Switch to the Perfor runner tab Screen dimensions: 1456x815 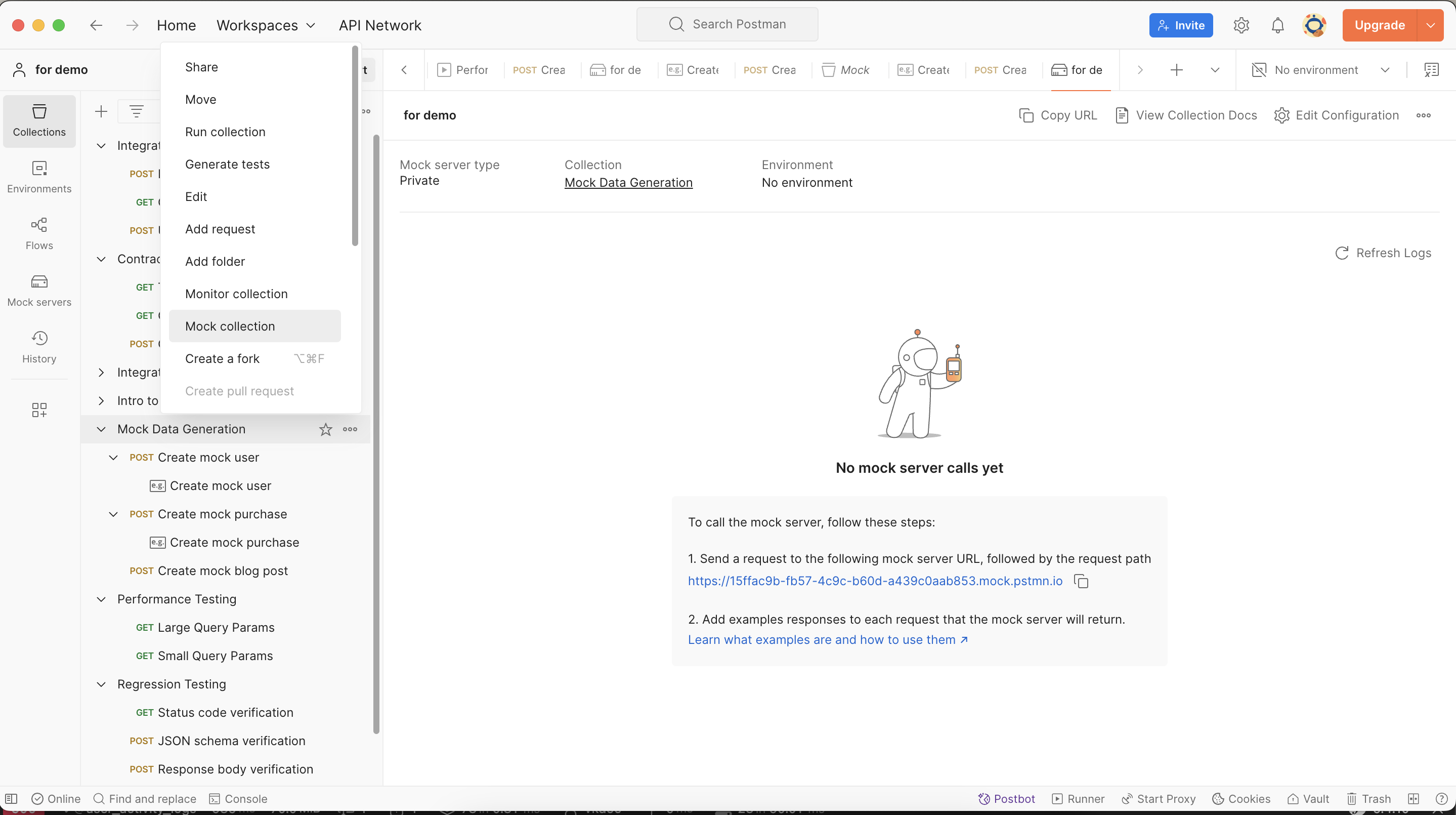click(463, 70)
